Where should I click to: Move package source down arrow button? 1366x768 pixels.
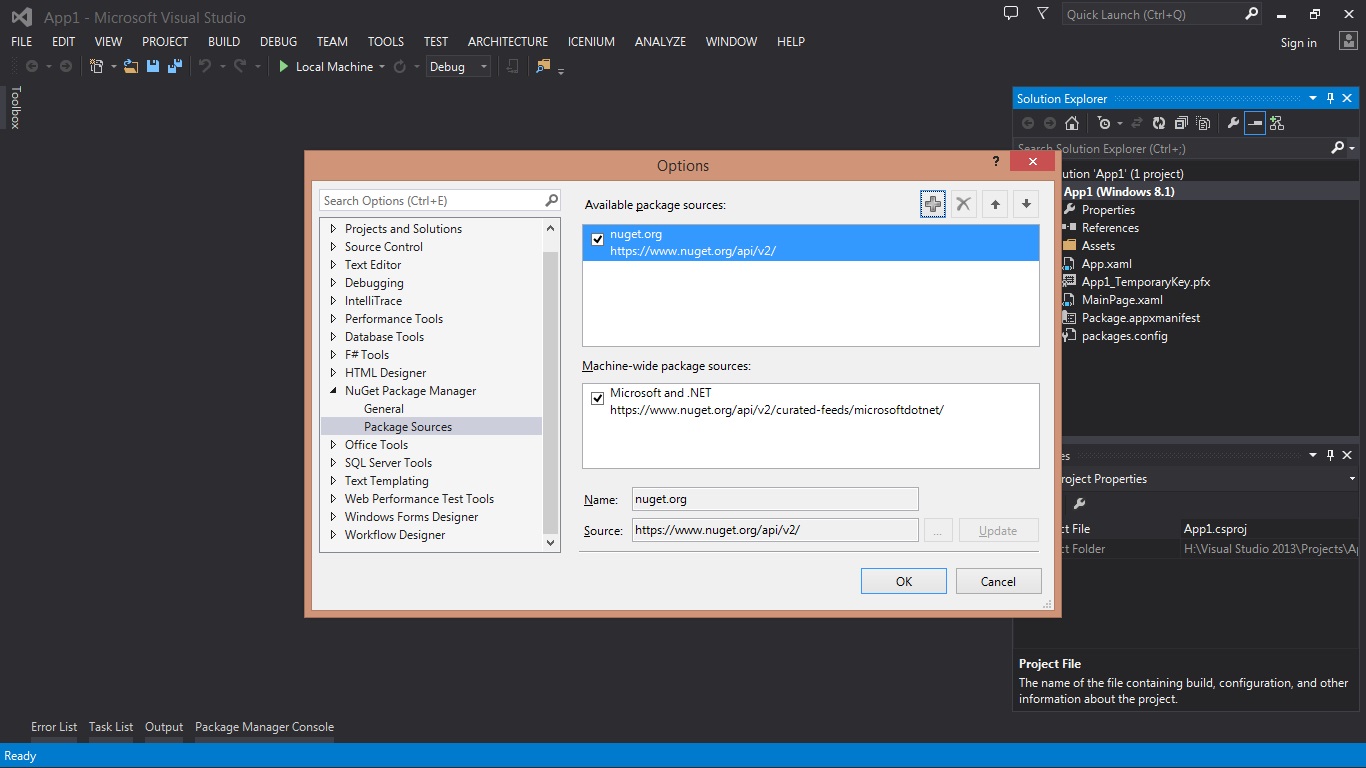[x=1026, y=204]
